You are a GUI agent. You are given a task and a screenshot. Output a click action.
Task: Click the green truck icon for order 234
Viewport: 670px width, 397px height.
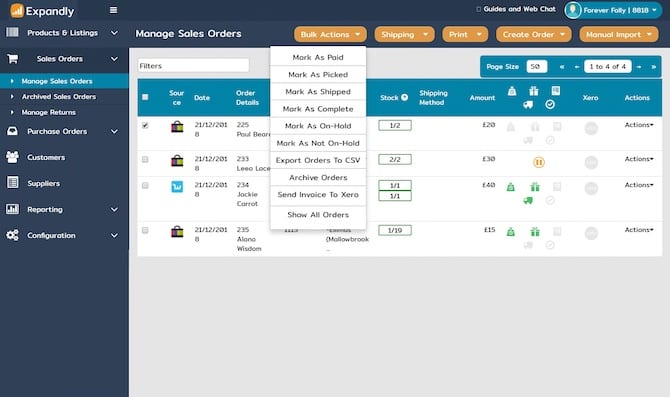click(528, 200)
